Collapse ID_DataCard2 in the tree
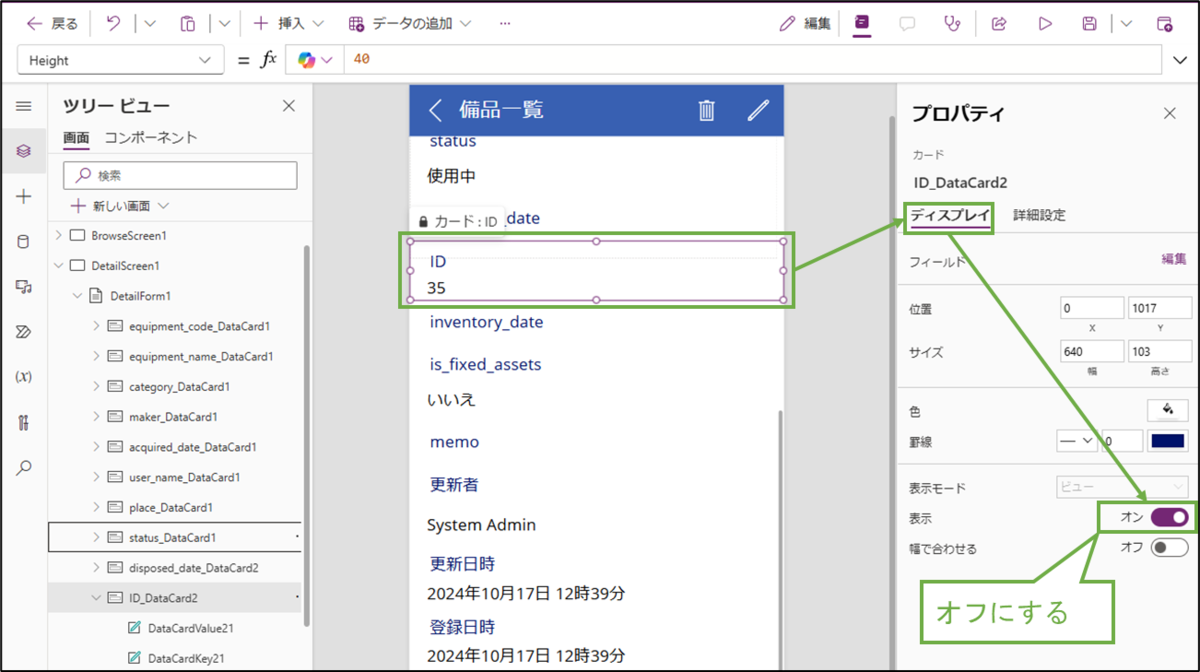Viewport: 1200px width, 672px height. pyautogui.click(x=97, y=598)
